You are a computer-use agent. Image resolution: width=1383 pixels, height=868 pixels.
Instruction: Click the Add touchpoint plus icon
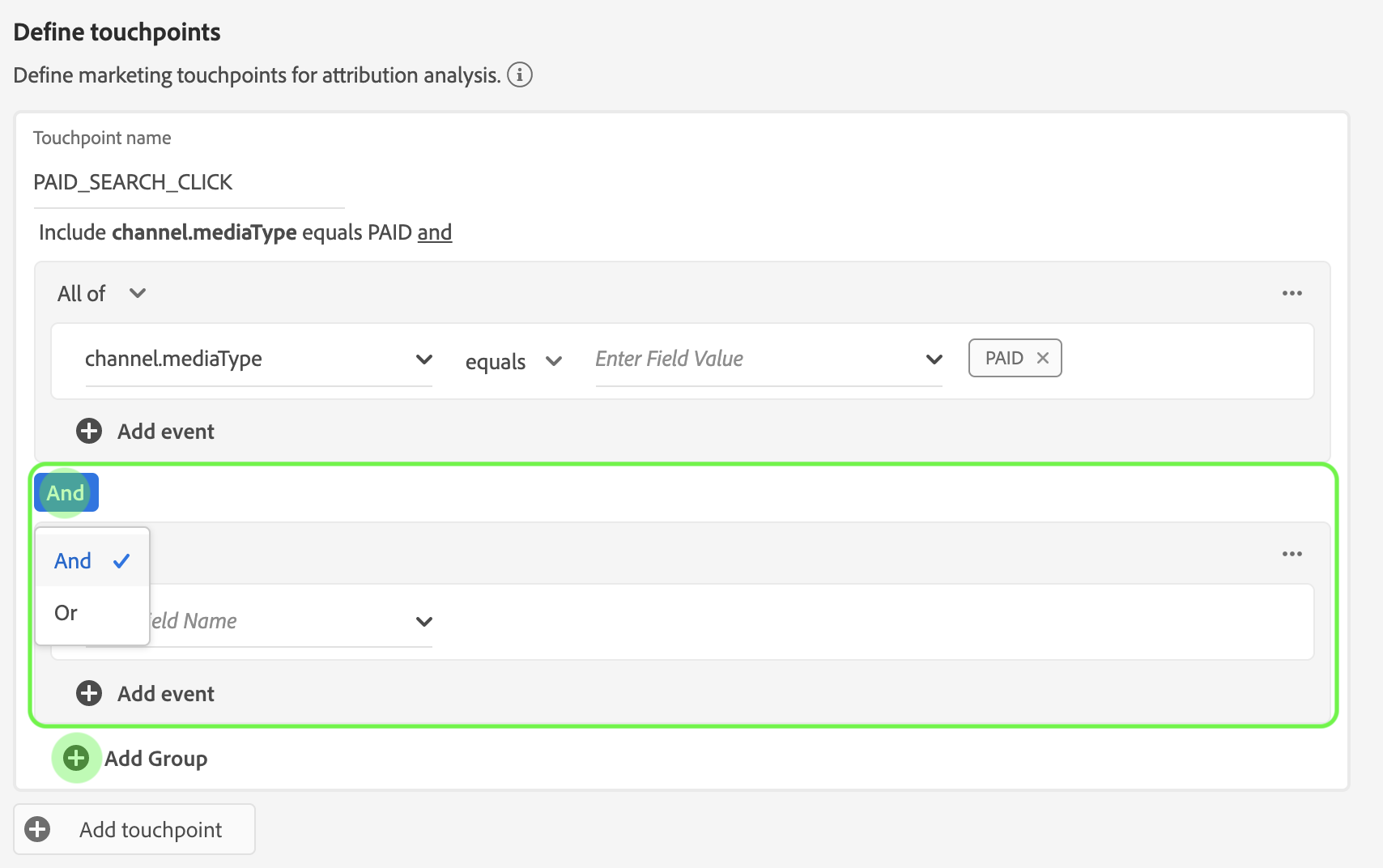37,829
